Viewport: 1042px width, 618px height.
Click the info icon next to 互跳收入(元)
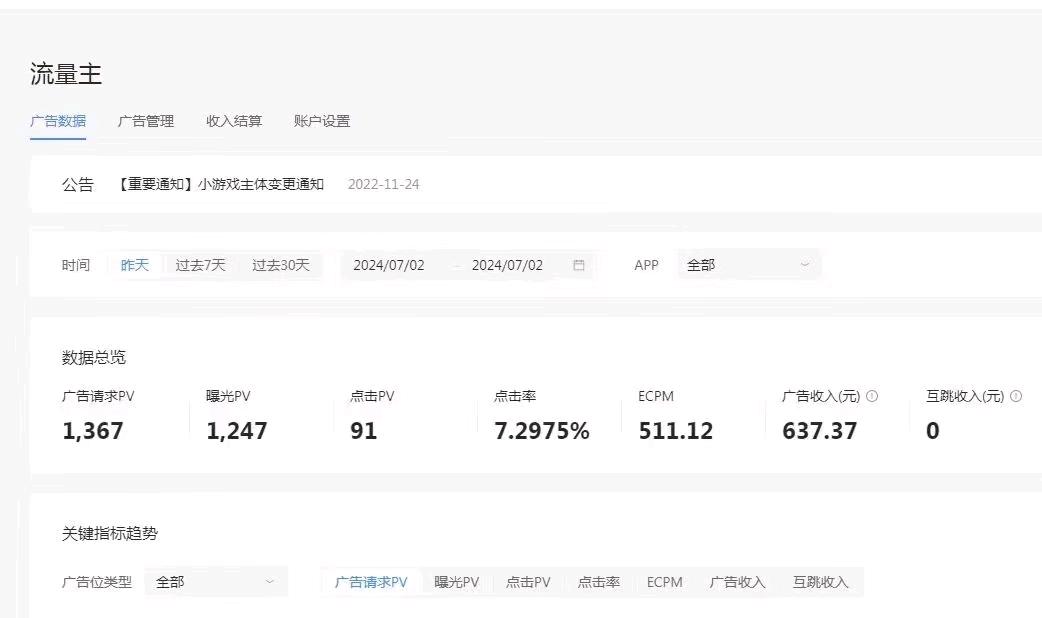(x=1015, y=396)
